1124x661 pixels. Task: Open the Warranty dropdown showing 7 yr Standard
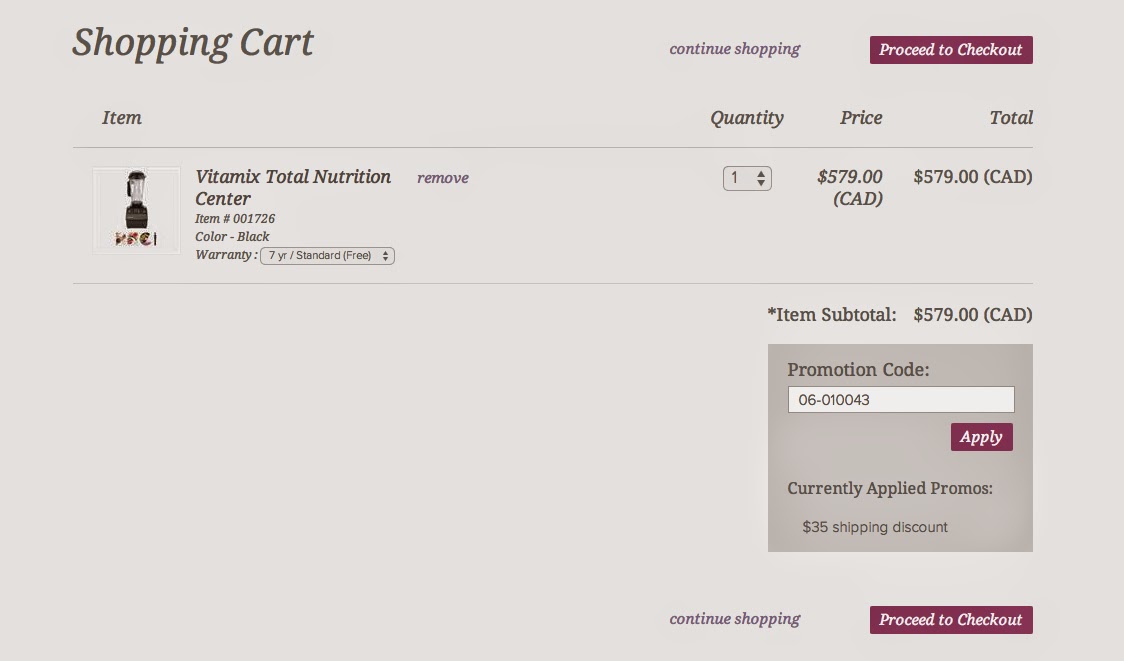coord(327,256)
